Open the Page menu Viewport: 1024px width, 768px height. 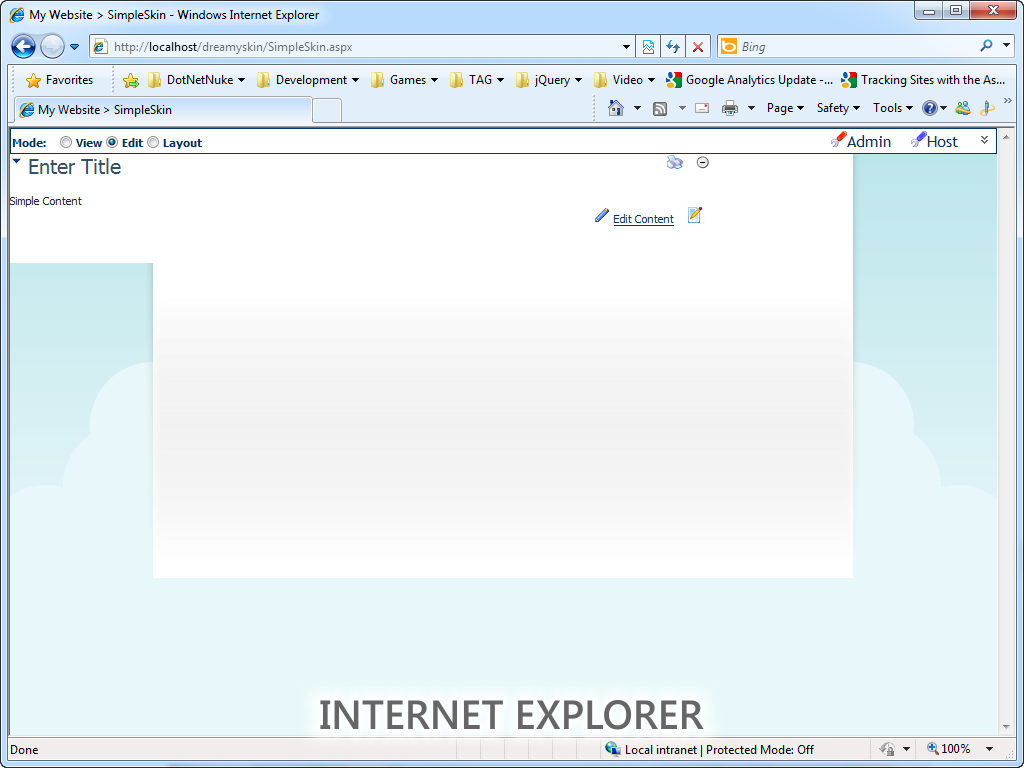click(785, 108)
